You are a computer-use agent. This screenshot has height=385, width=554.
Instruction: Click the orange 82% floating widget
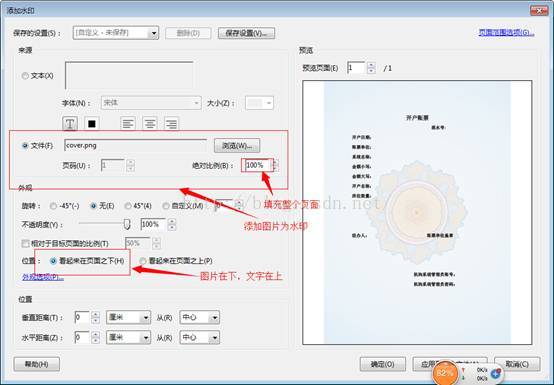(x=444, y=373)
